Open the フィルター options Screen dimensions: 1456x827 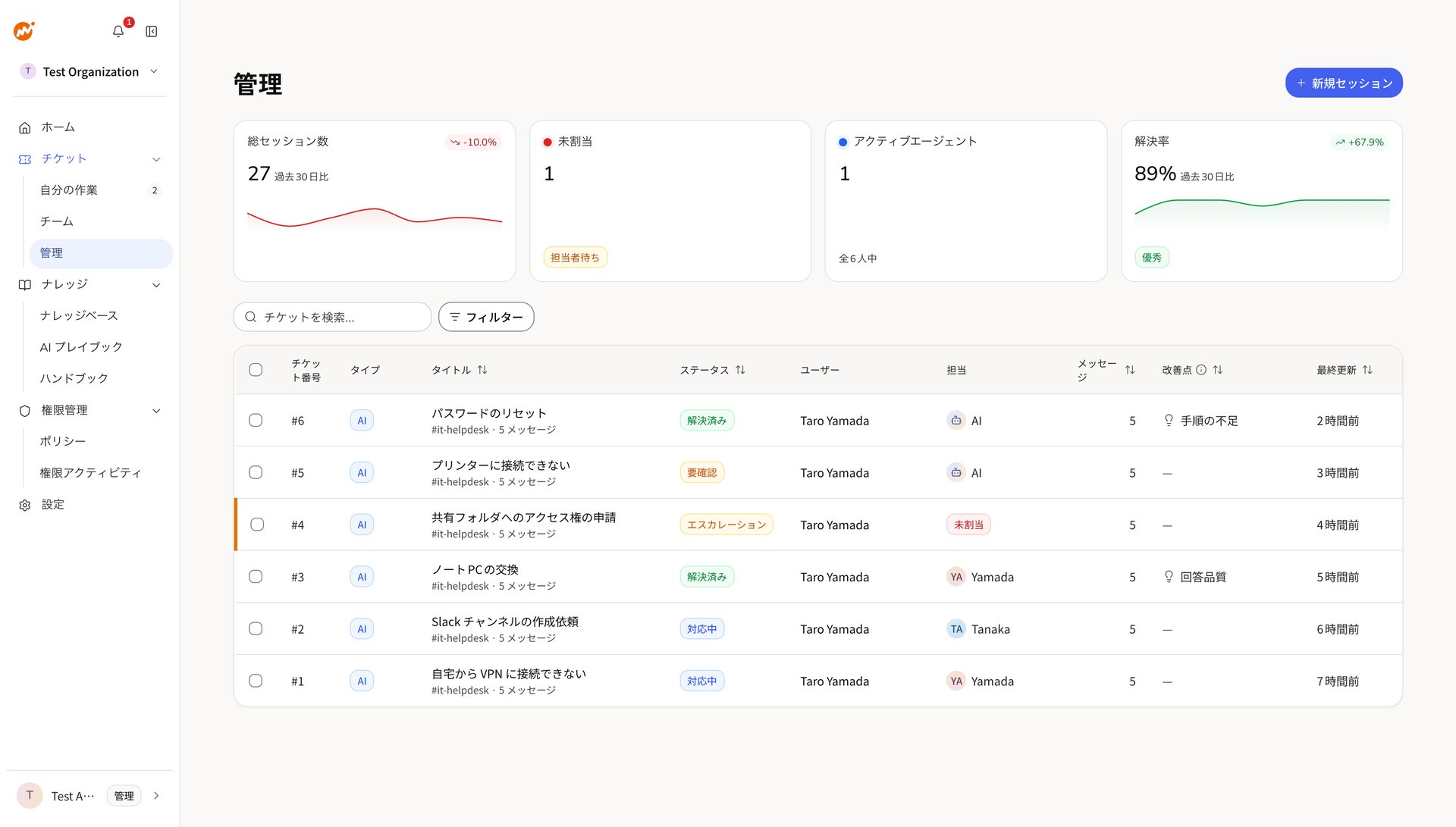pos(486,317)
